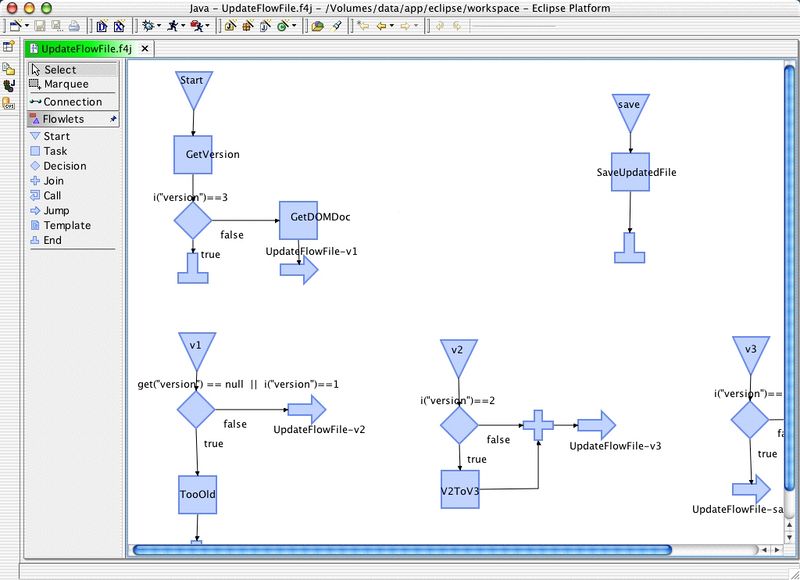Pin the Flowlets palette drawer
The width and height of the screenshot is (800, 580).
(113, 119)
